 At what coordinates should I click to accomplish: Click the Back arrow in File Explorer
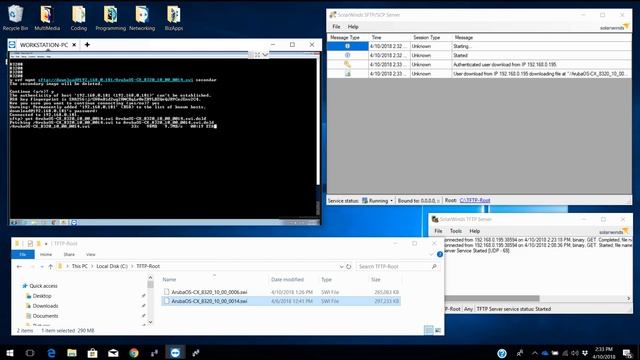click(19, 267)
